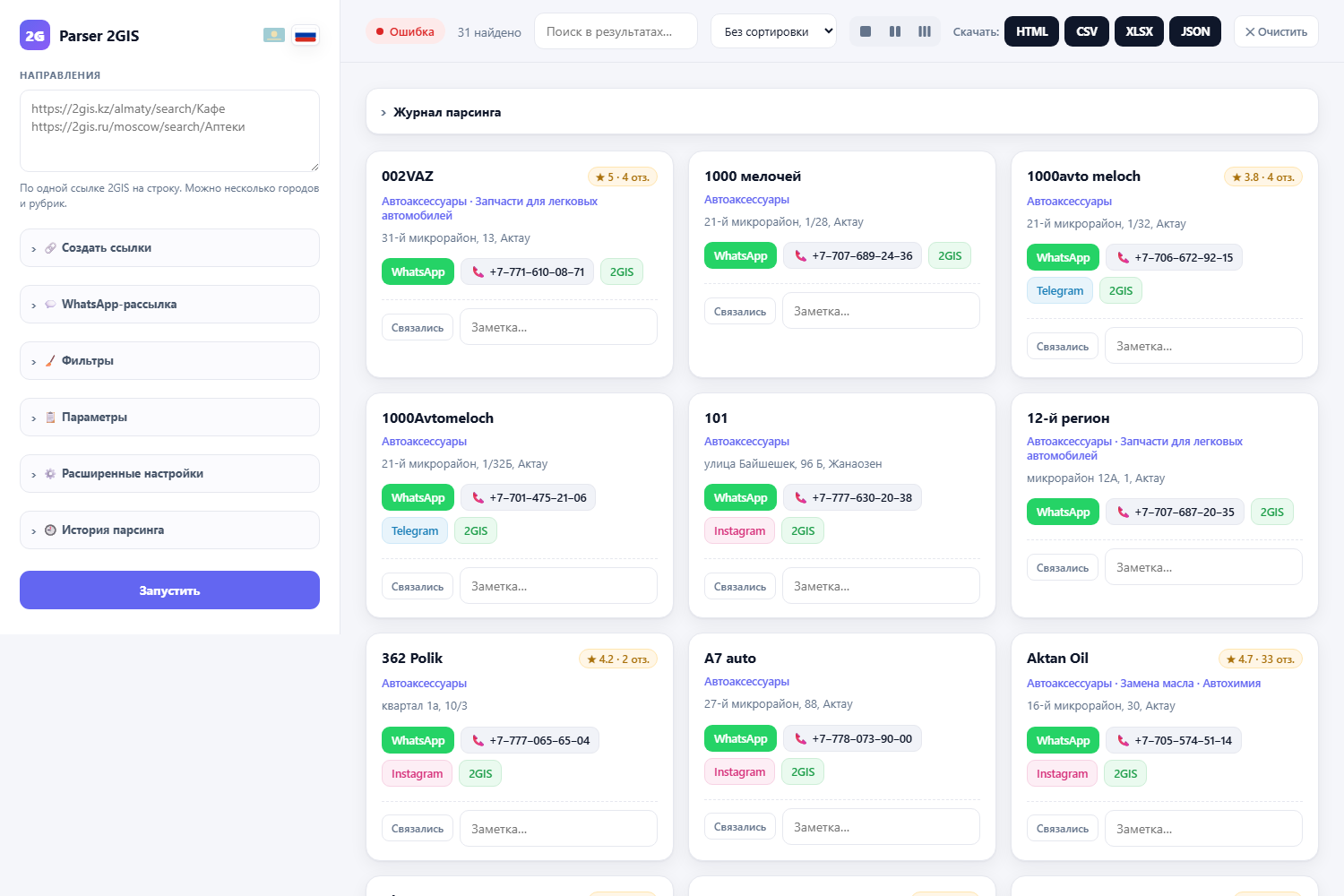
Task: Click into the Направления links textarea
Action: (169, 131)
